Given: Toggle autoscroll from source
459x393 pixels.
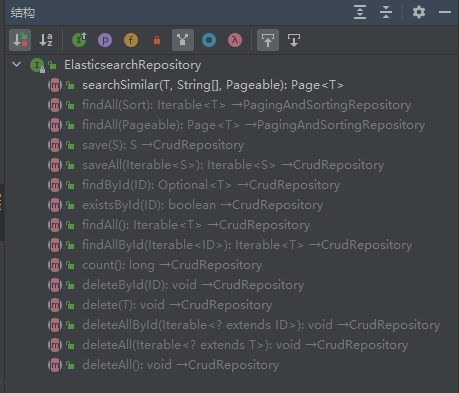Looking at the screenshot, I should coord(294,40).
